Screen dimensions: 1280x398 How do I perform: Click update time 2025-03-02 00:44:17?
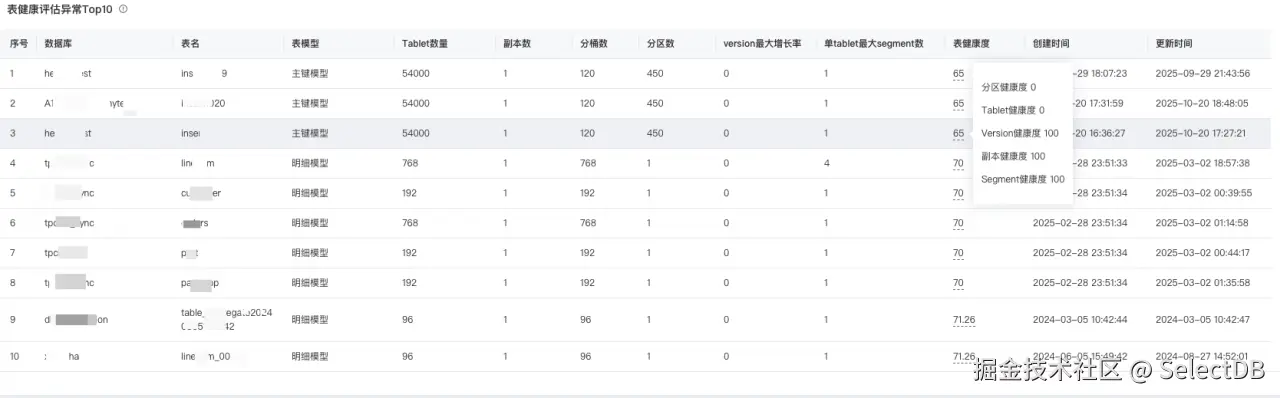pyautogui.click(x=1202, y=253)
